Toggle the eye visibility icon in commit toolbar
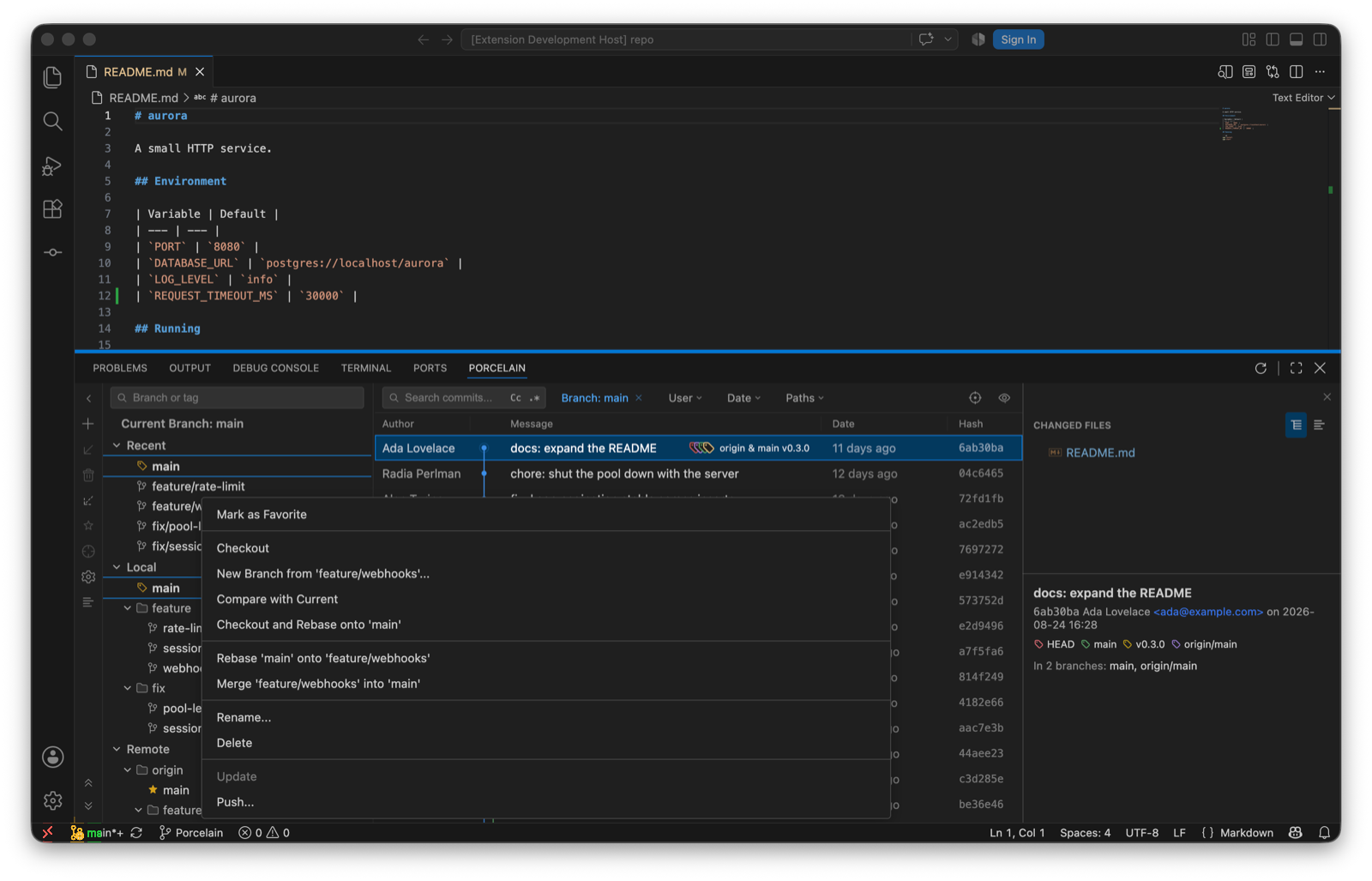 click(1004, 398)
